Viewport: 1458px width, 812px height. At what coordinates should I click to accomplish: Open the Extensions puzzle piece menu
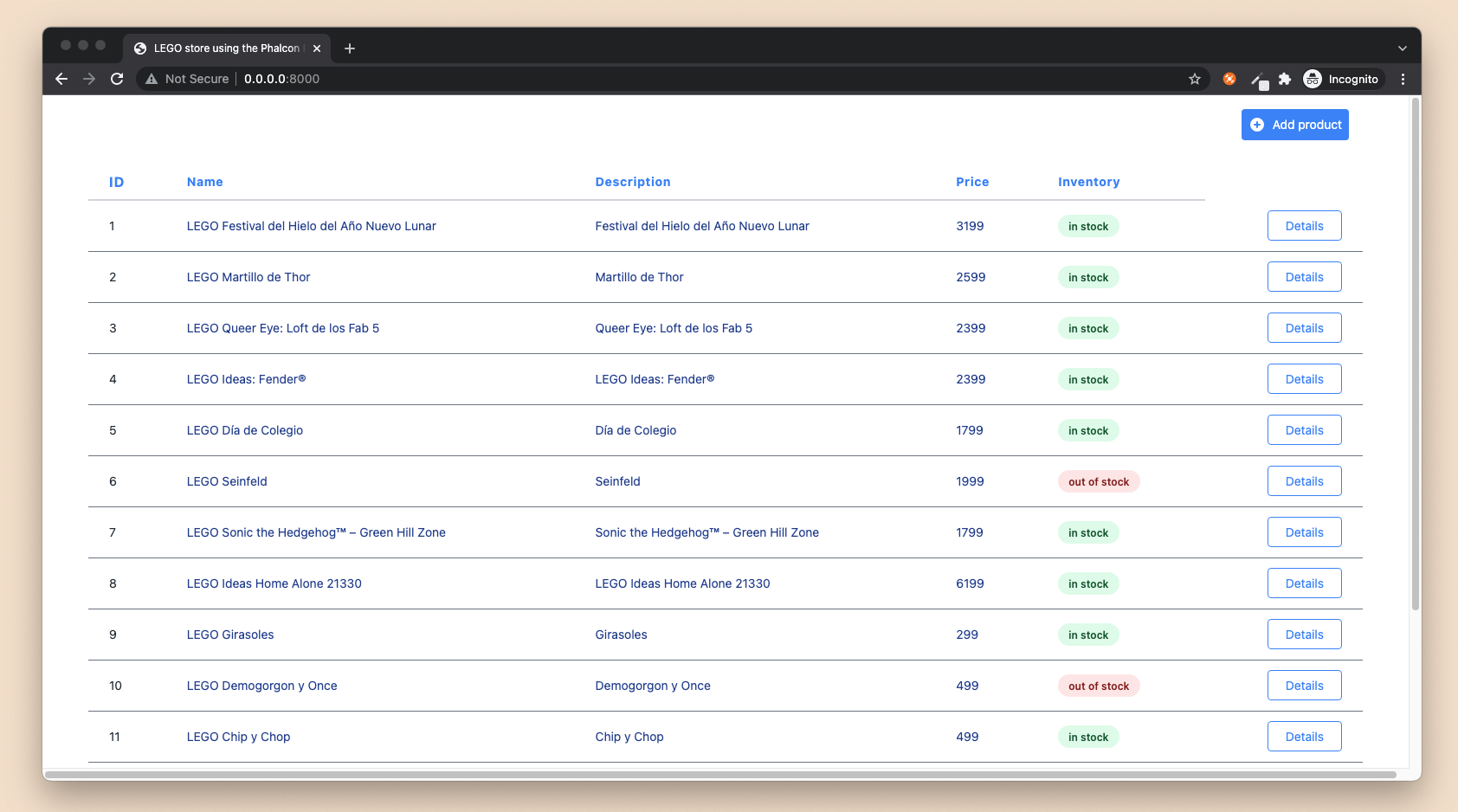click(x=1285, y=79)
